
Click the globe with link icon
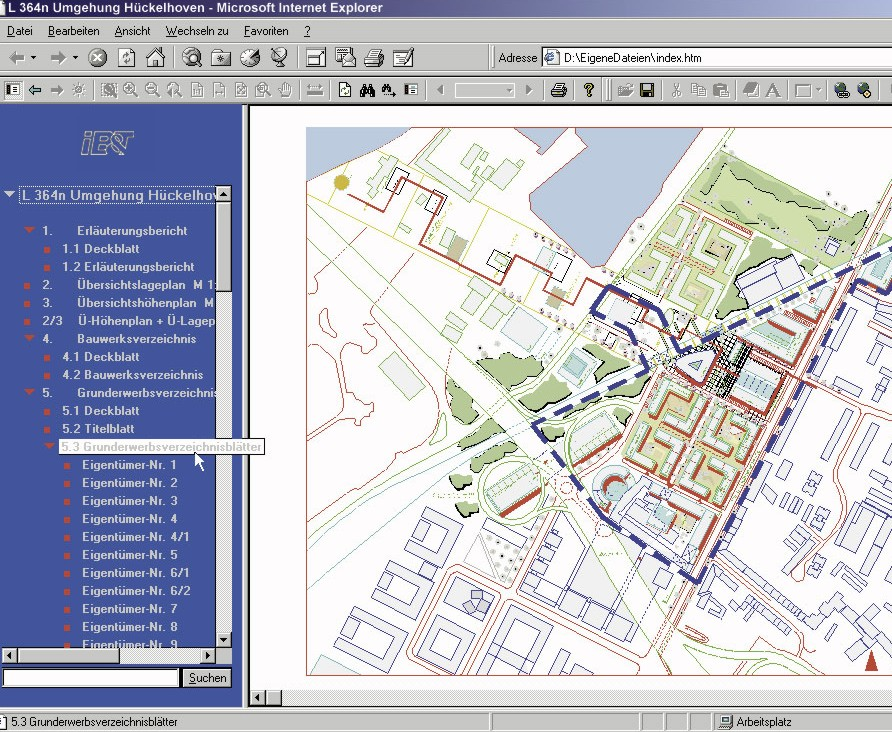(841, 90)
